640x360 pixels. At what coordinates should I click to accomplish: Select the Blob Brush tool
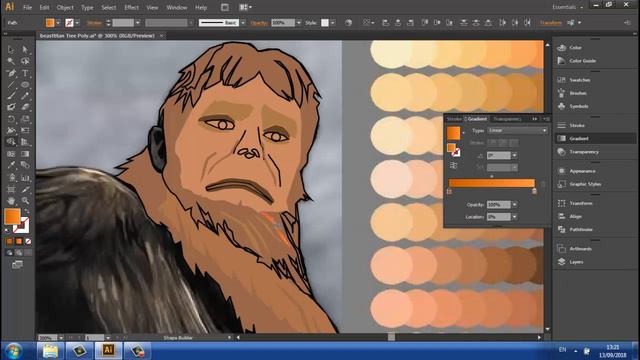pos(11,107)
